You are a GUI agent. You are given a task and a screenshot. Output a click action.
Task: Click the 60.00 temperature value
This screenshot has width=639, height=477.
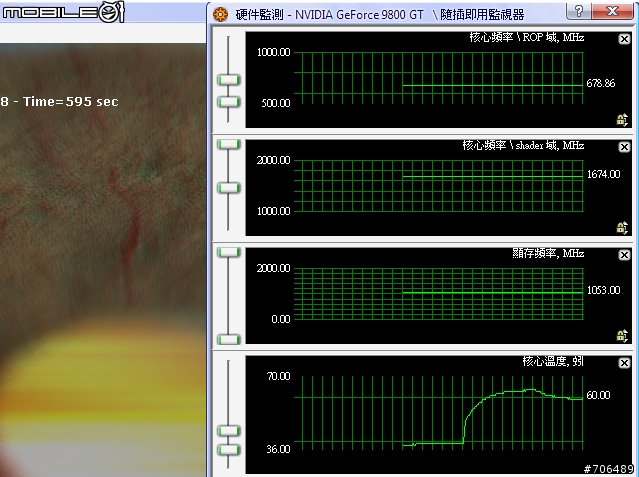tap(598, 395)
